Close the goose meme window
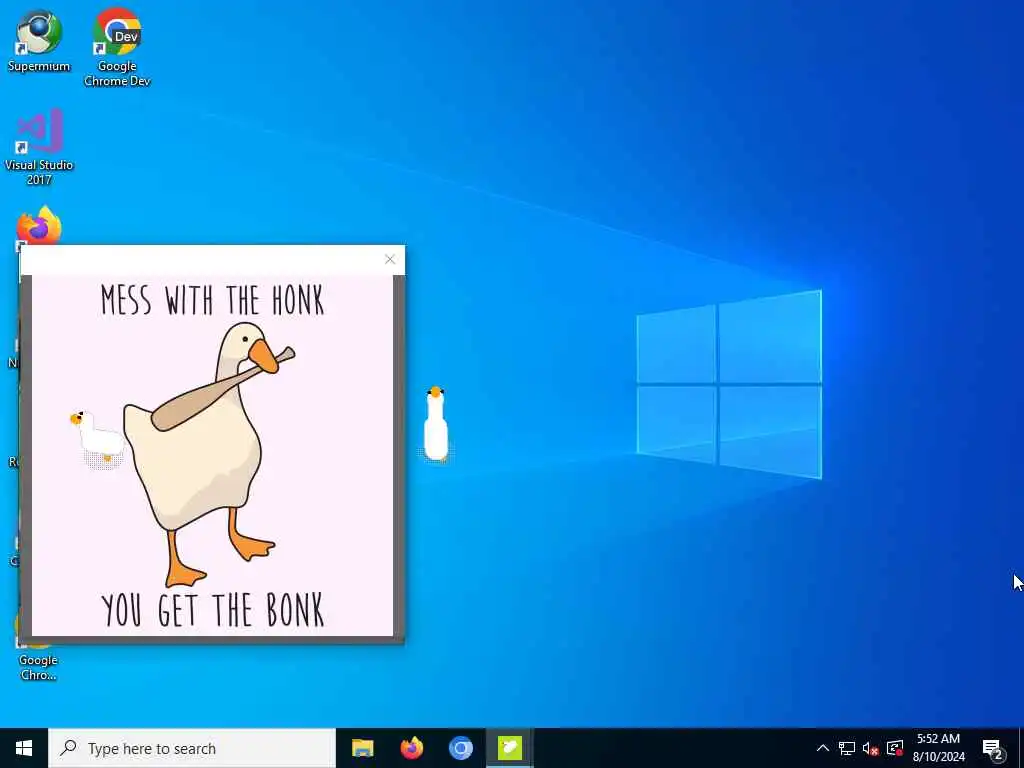This screenshot has height=768, width=1024. coord(390,259)
